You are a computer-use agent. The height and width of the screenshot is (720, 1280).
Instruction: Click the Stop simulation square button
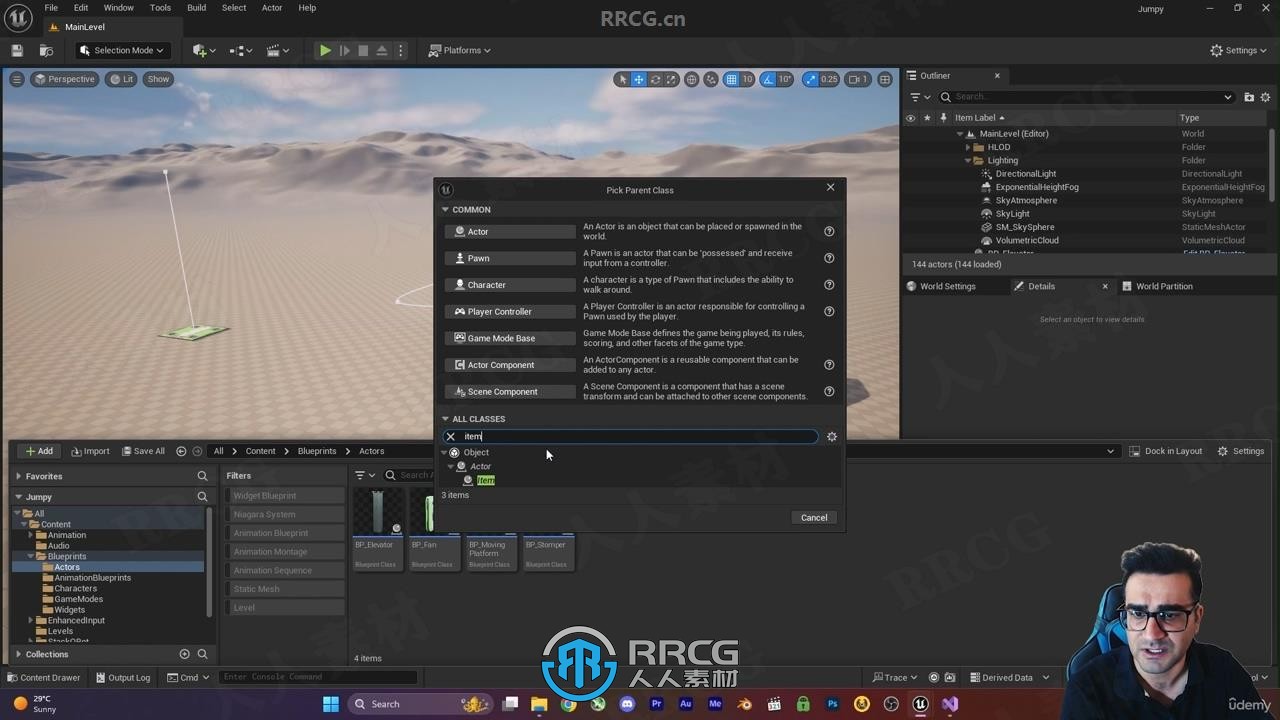[x=363, y=50]
